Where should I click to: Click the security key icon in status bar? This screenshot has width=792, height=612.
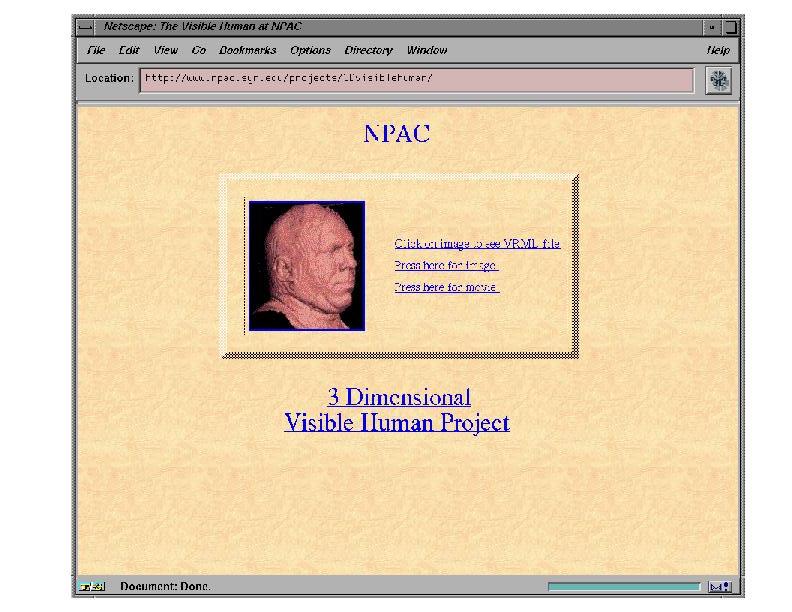pyautogui.click(x=92, y=586)
